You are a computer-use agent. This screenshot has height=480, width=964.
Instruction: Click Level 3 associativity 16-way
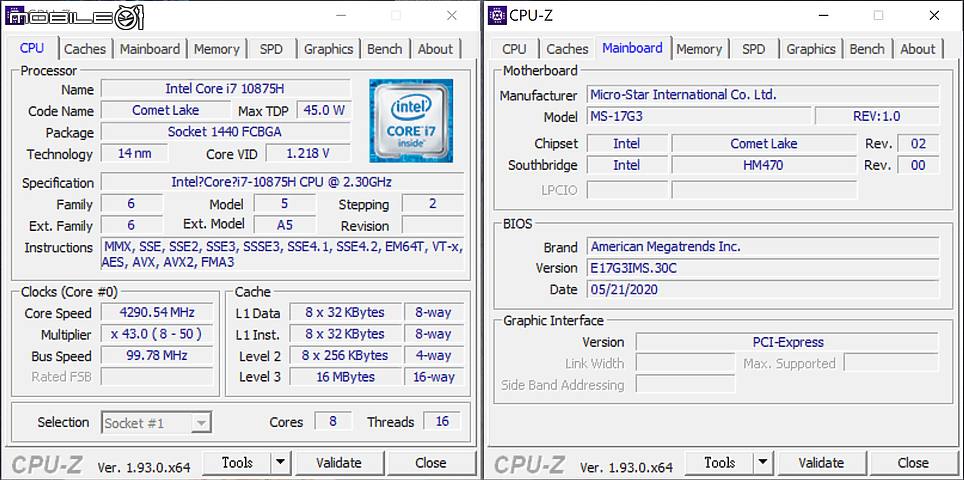point(433,377)
